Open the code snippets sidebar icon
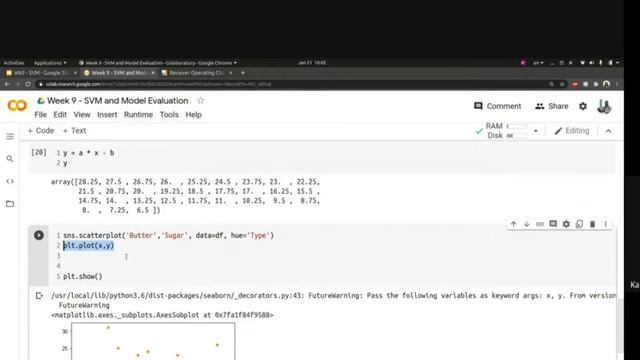Screen dimensions: 640x360 tap(10, 181)
